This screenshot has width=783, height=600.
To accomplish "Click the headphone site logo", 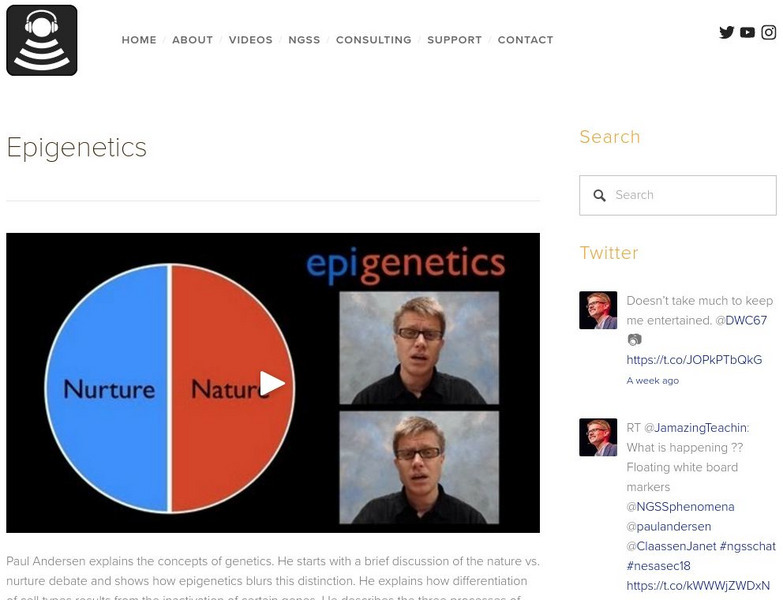I will (42, 40).
